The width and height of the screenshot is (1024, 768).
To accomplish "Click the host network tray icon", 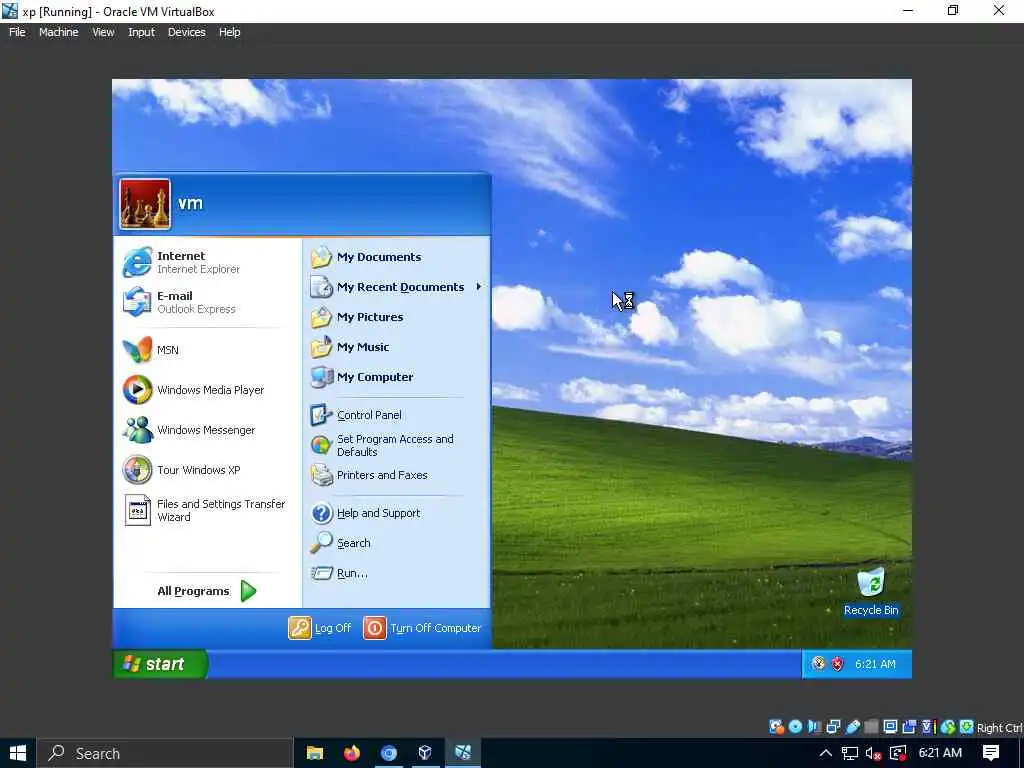I will pos(850,753).
